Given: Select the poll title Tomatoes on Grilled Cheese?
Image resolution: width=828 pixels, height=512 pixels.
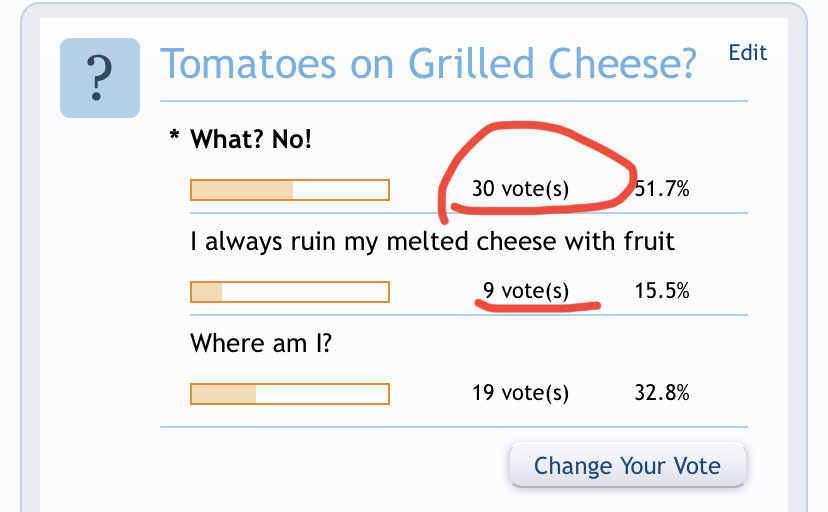Looking at the screenshot, I should 428,64.
